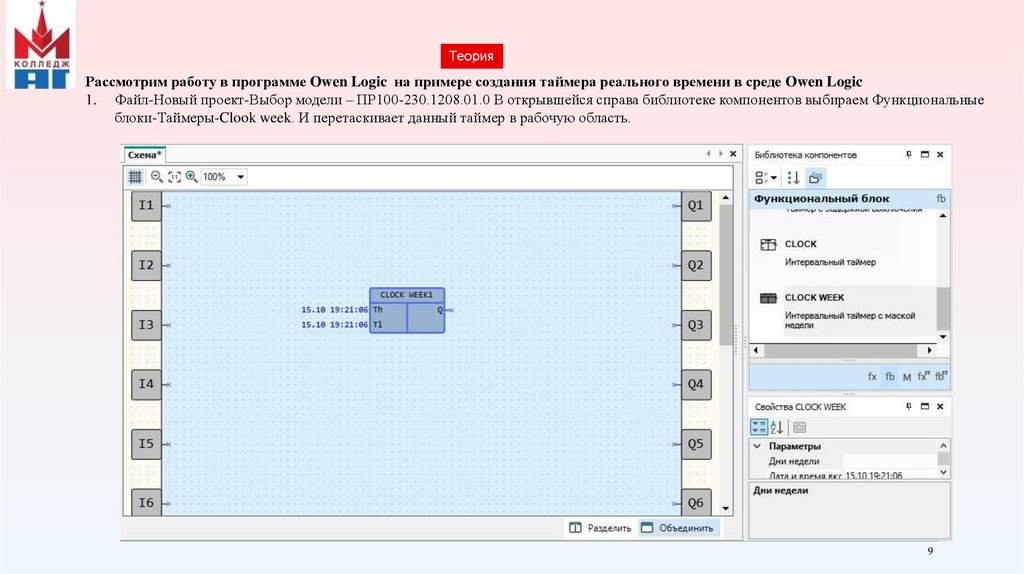The height and width of the screenshot is (574, 1024).
Task: Close the Свойства CLOCK WEEK panel
Action: [940, 407]
